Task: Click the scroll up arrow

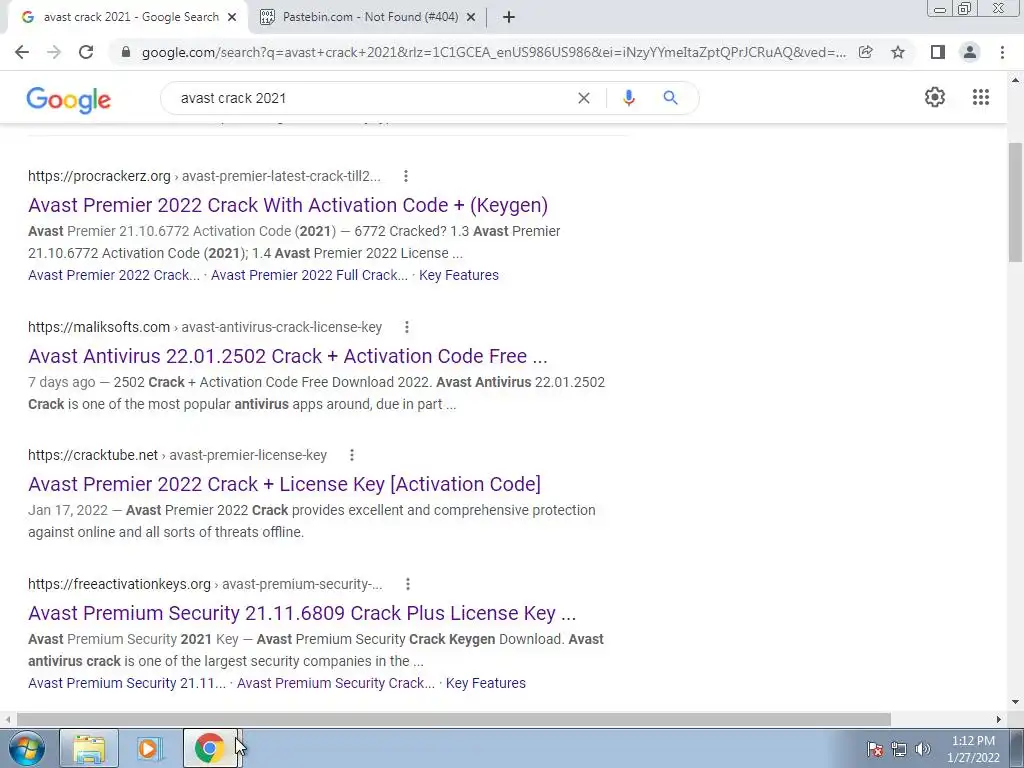Action: (x=1016, y=80)
